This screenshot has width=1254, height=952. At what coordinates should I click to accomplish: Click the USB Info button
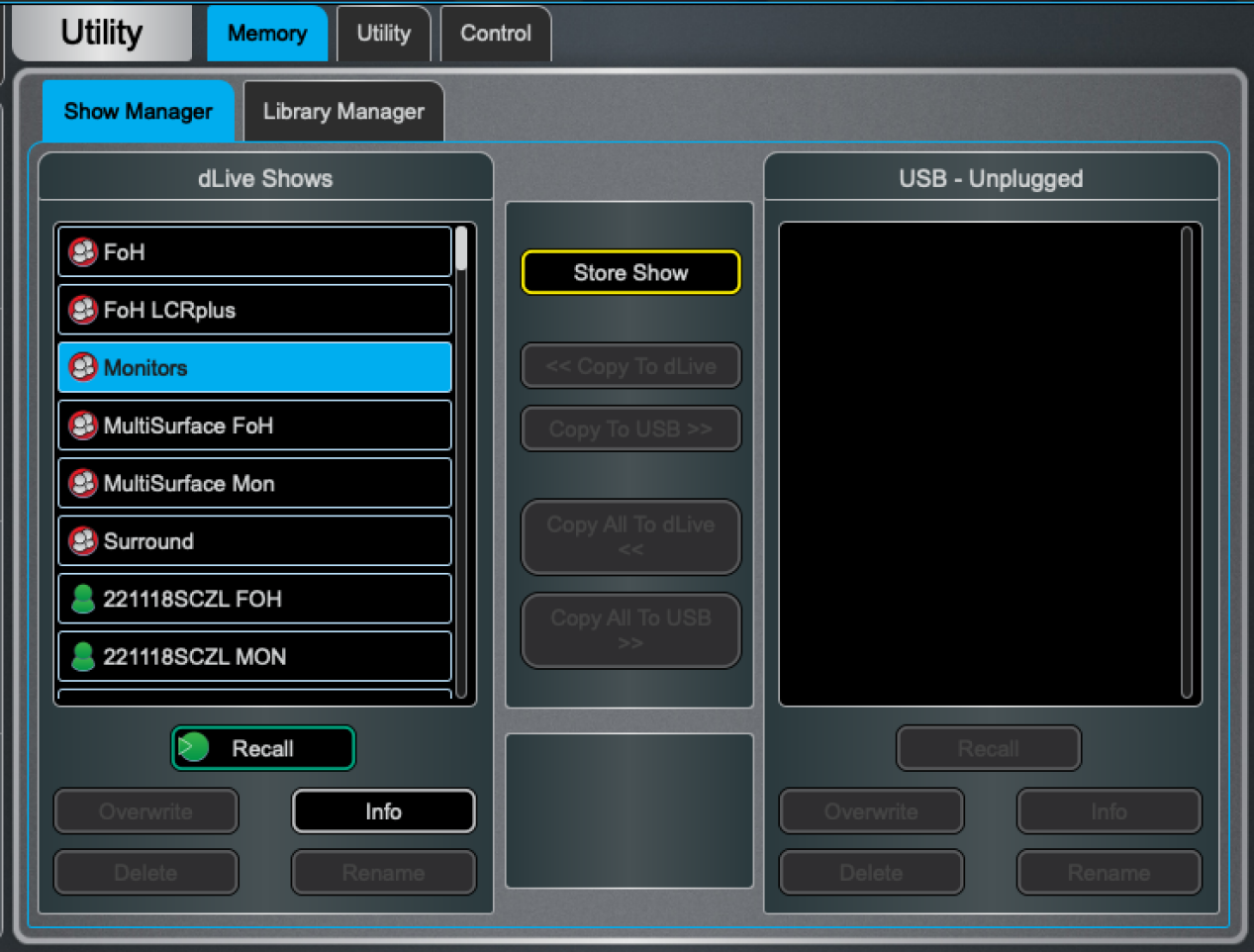(1109, 811)
